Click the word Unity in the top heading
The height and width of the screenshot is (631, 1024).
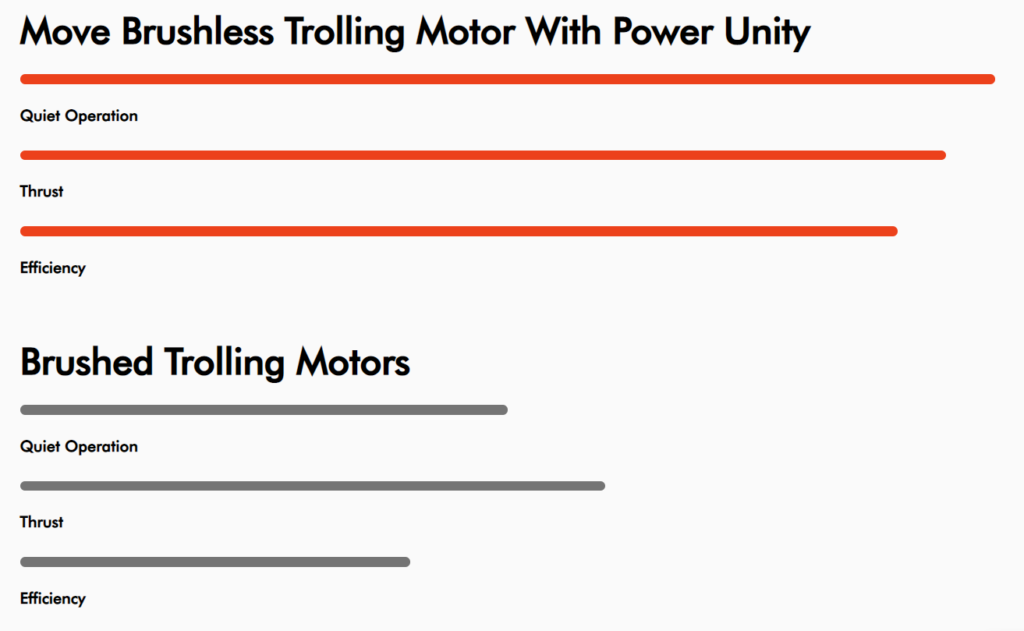coord(767,31)
